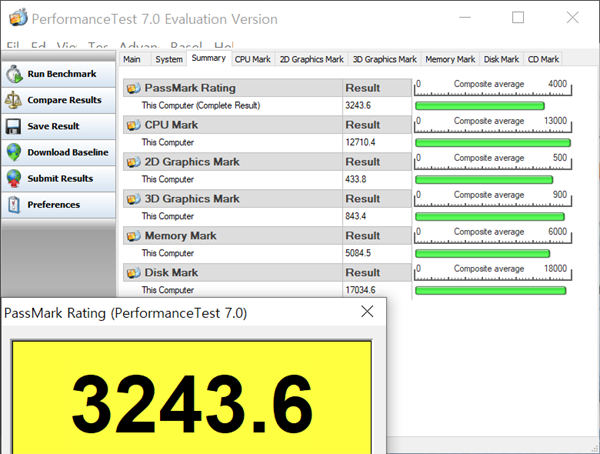
Task: Click the icon beside Memory Mark header
Action: [134, 236]
